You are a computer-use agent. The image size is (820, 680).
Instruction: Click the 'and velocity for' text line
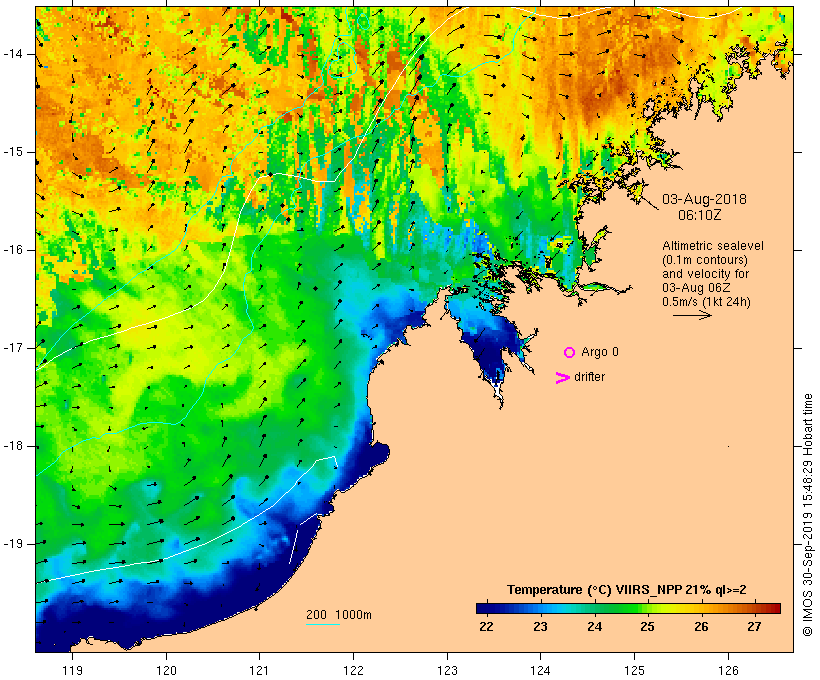705,274
